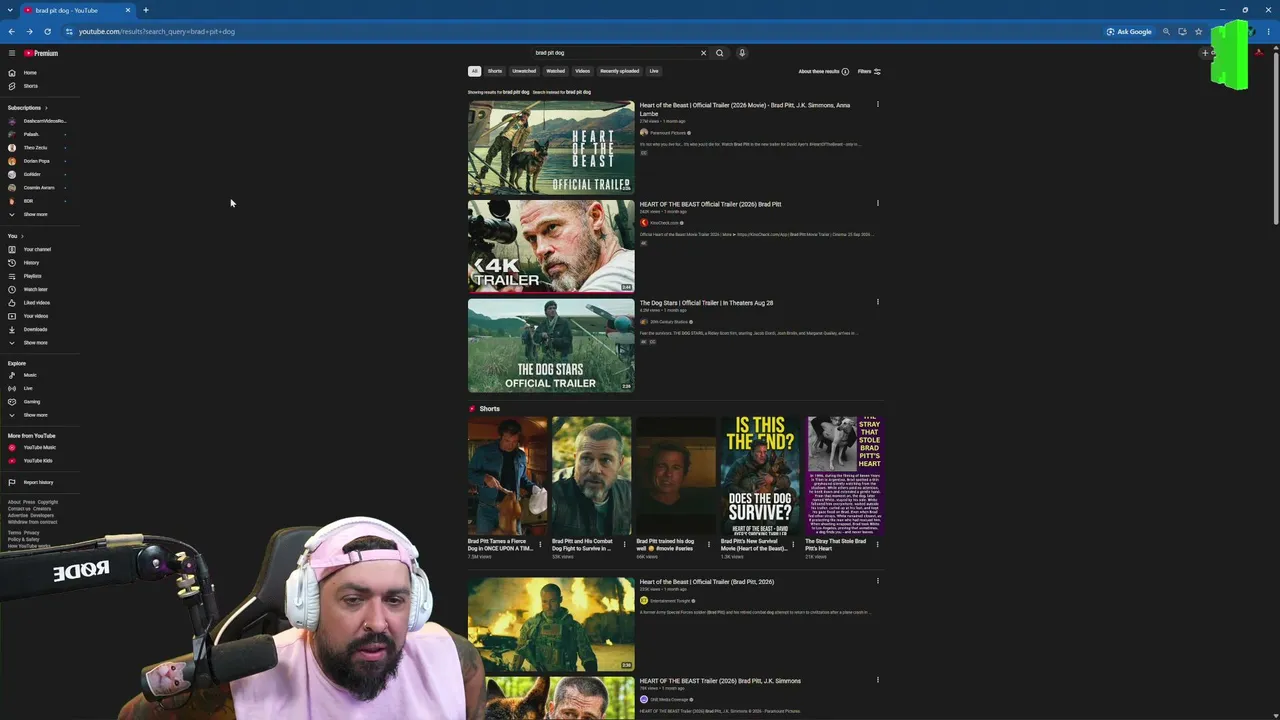
Task: Open Playlists in the sidebar
Action: 32,276
